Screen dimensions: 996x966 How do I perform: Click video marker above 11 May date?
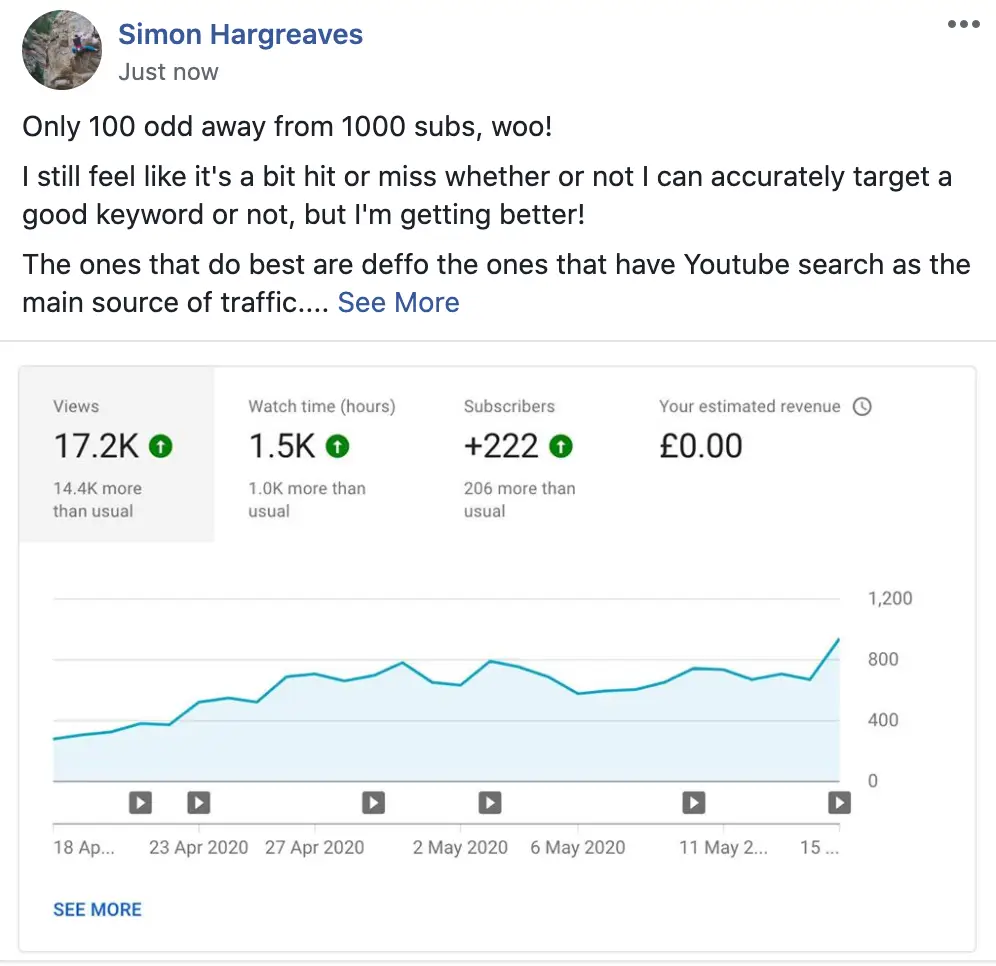[x=693, y=802]
